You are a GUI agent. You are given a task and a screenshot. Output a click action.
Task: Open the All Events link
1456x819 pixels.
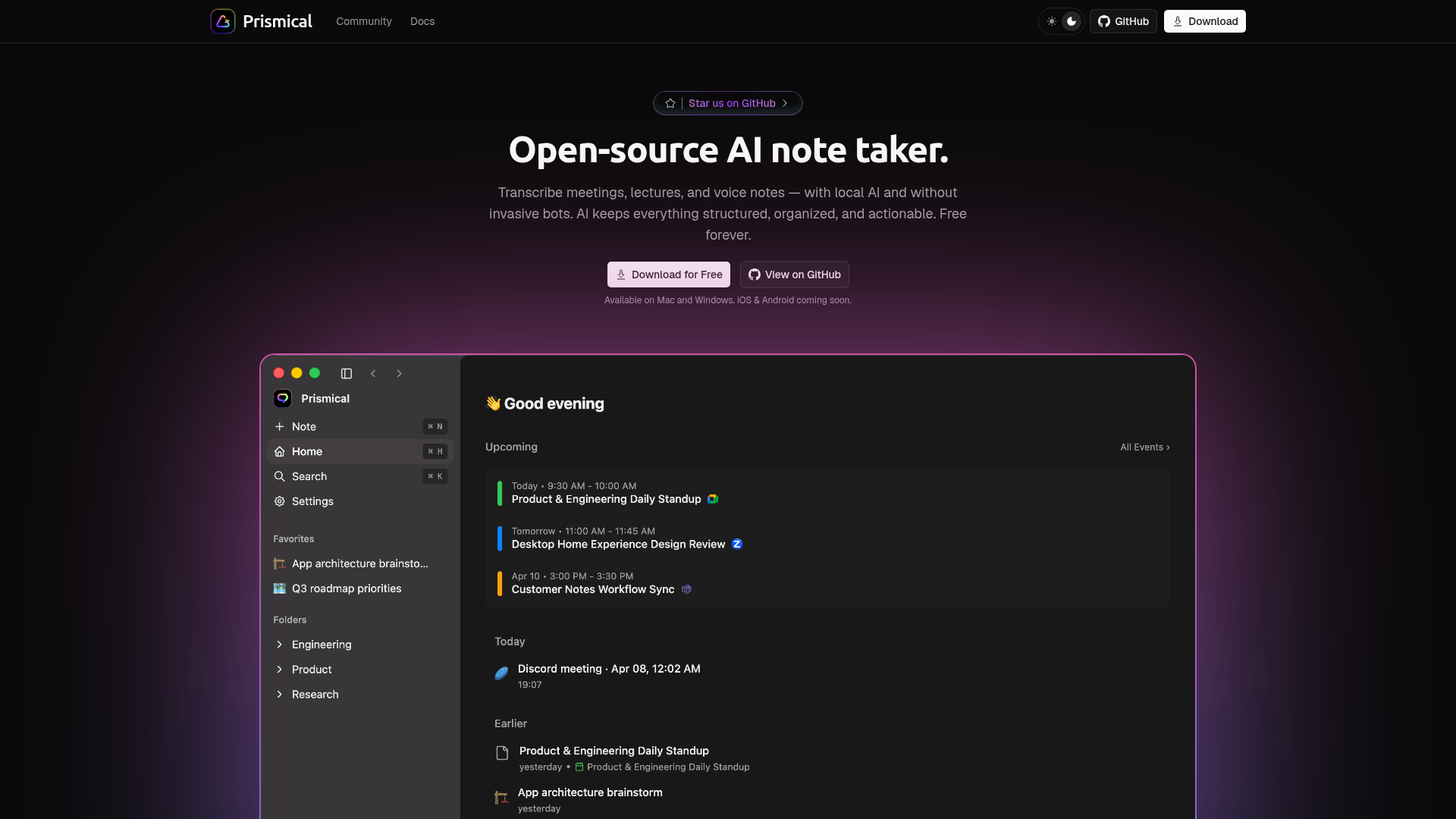click(x=1145, y=447)
